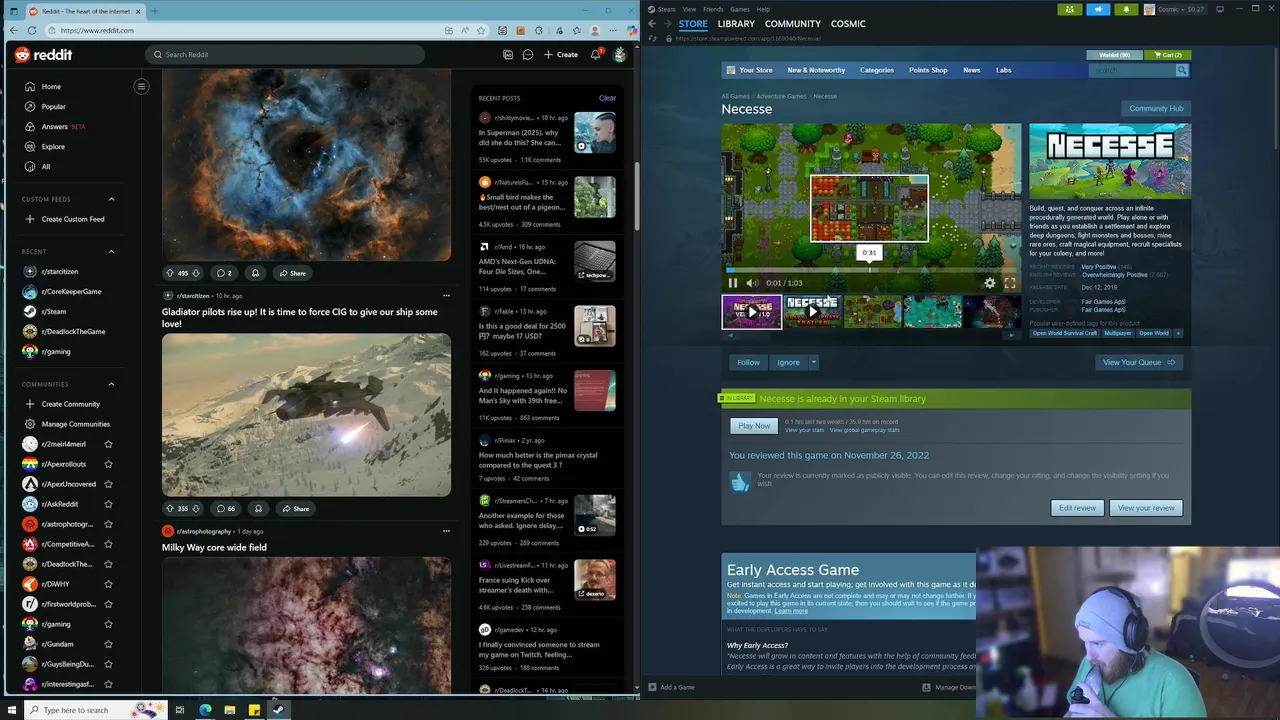Open Steam announcements megaphone button
The width and height of the screenshot is (1280, 720).
coord(1098,9)
